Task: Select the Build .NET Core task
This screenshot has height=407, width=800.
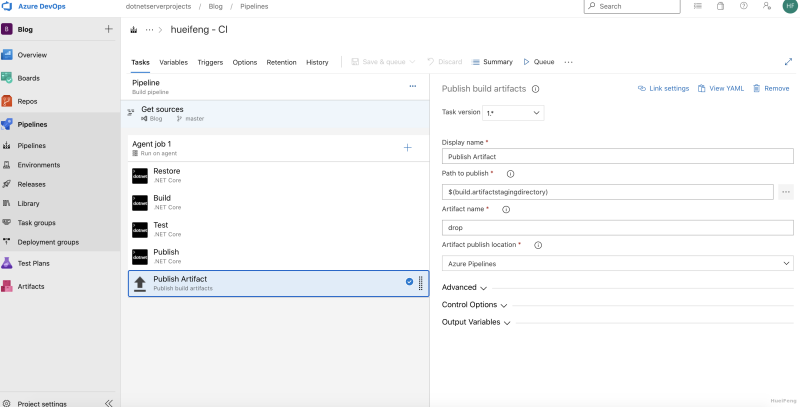Action: [x=278, y=202]
